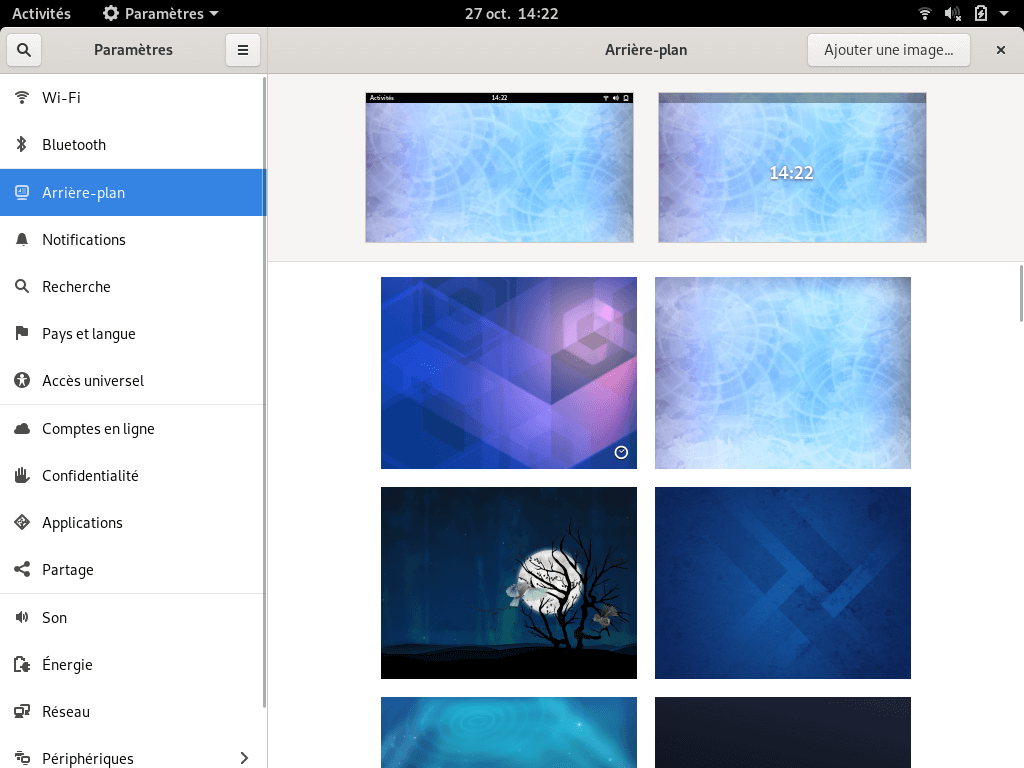Select Confidentialité settings panel
1024x768 pixels.
pyautogui.click(x=133, y=475)
